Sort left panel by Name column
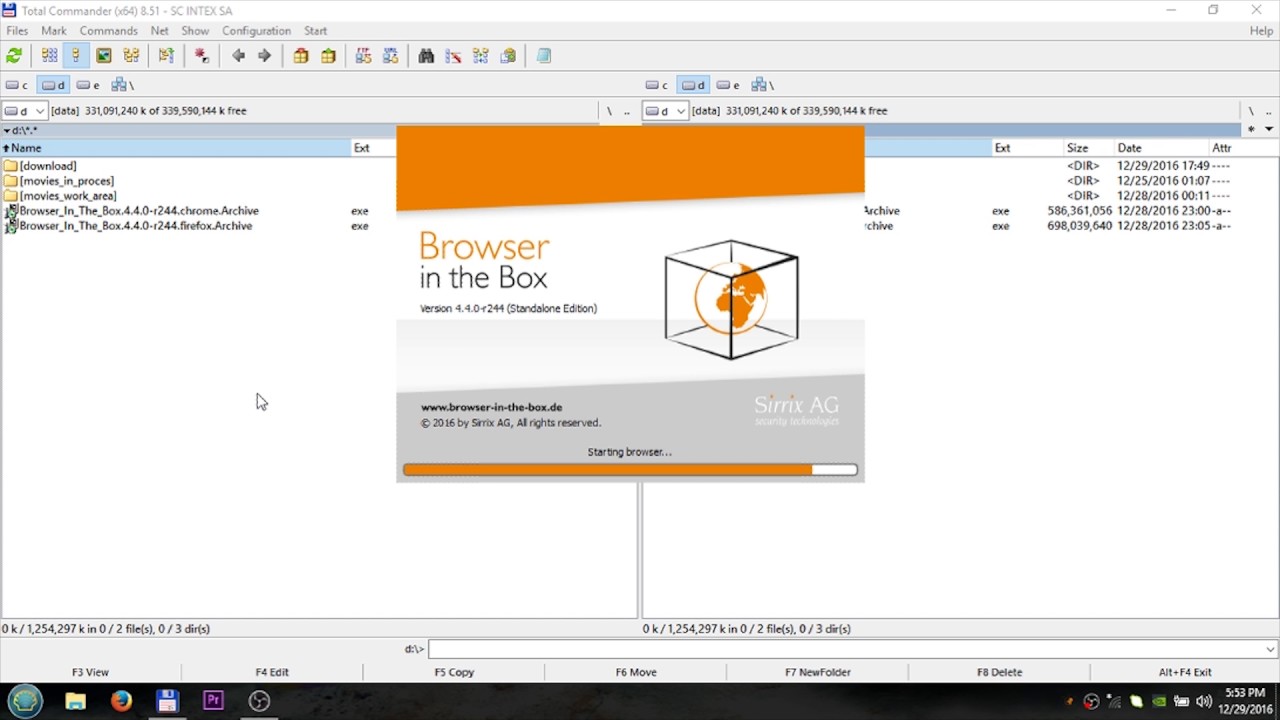The image size is (1280, 720). point(175,148)
